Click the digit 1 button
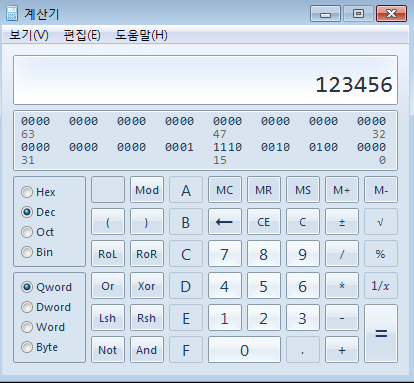This screenshot has width=414, height=383. [225, 318]
